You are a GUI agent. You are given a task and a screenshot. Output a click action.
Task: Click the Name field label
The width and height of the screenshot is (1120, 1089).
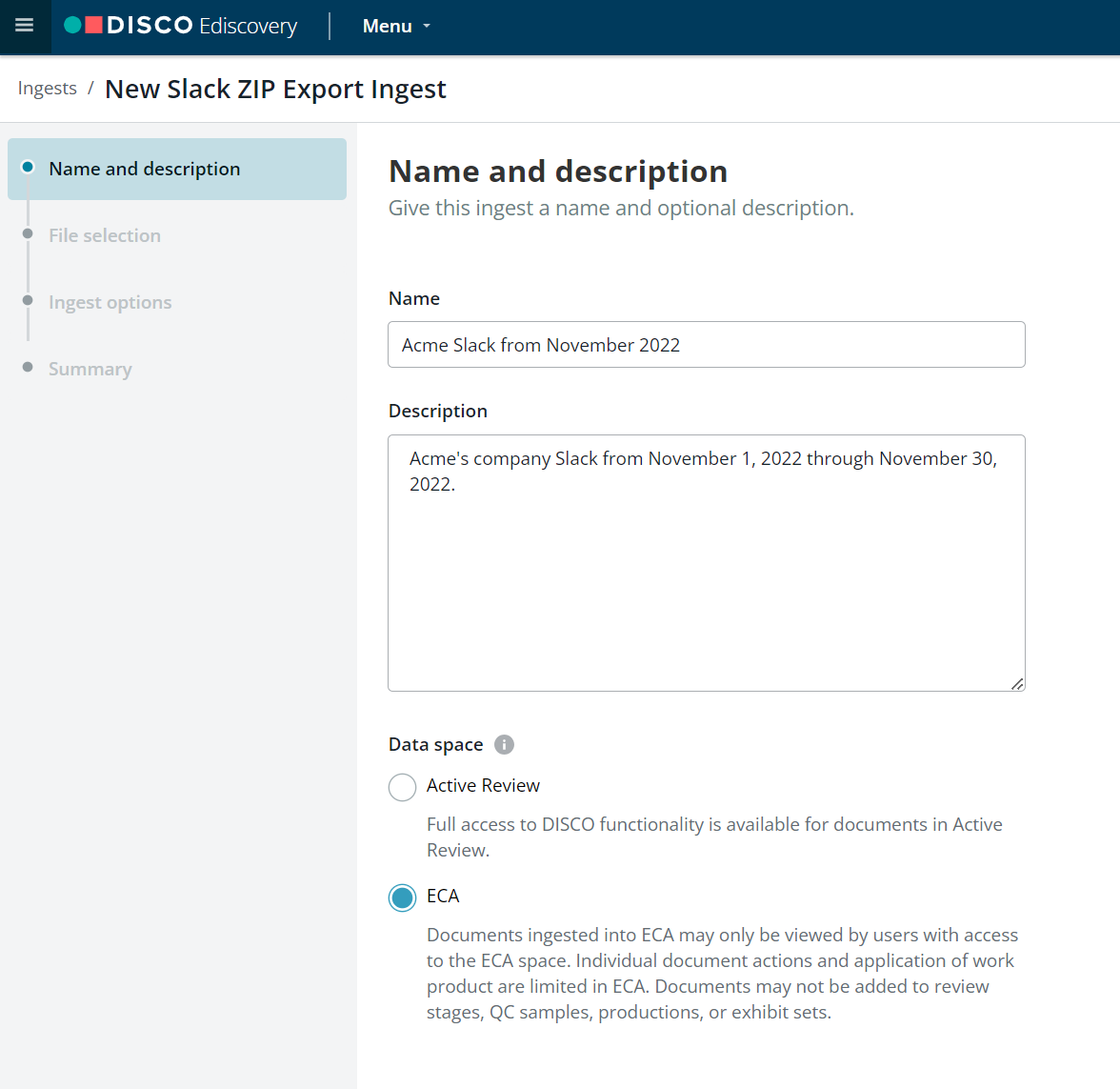tap(414, 298)
